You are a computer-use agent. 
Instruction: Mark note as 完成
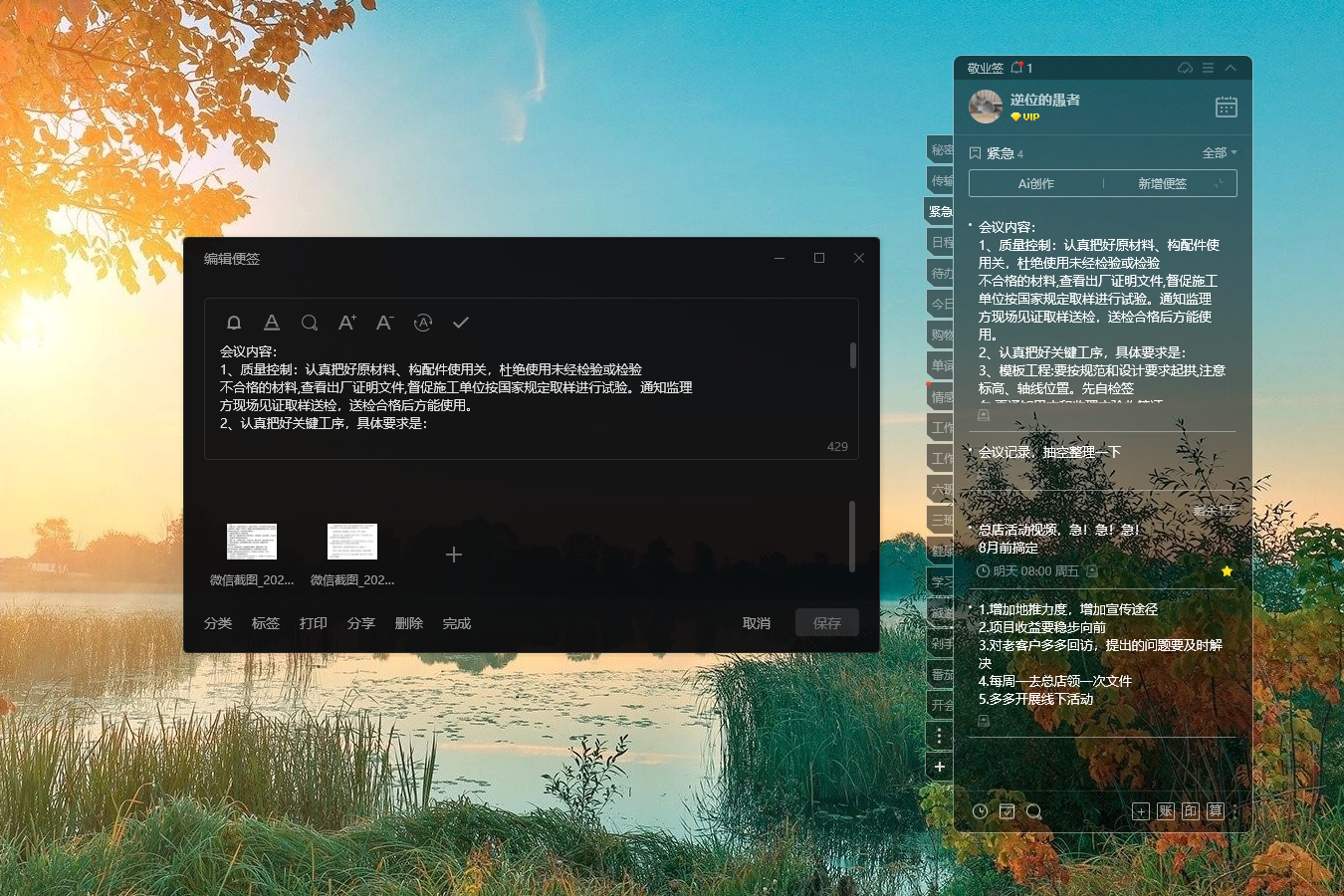coord(457,623)
